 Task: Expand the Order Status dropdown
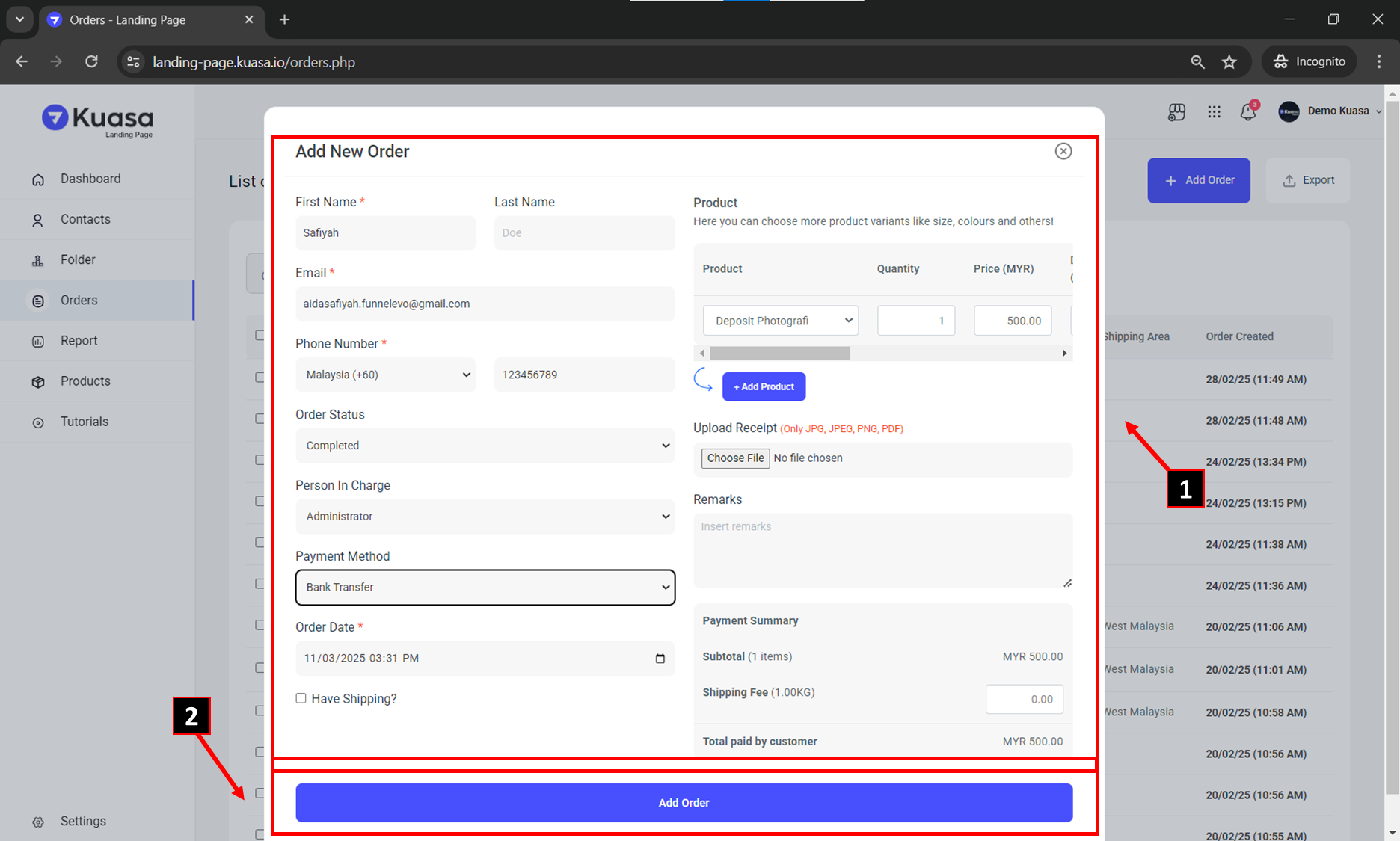(x=485, y=446)
